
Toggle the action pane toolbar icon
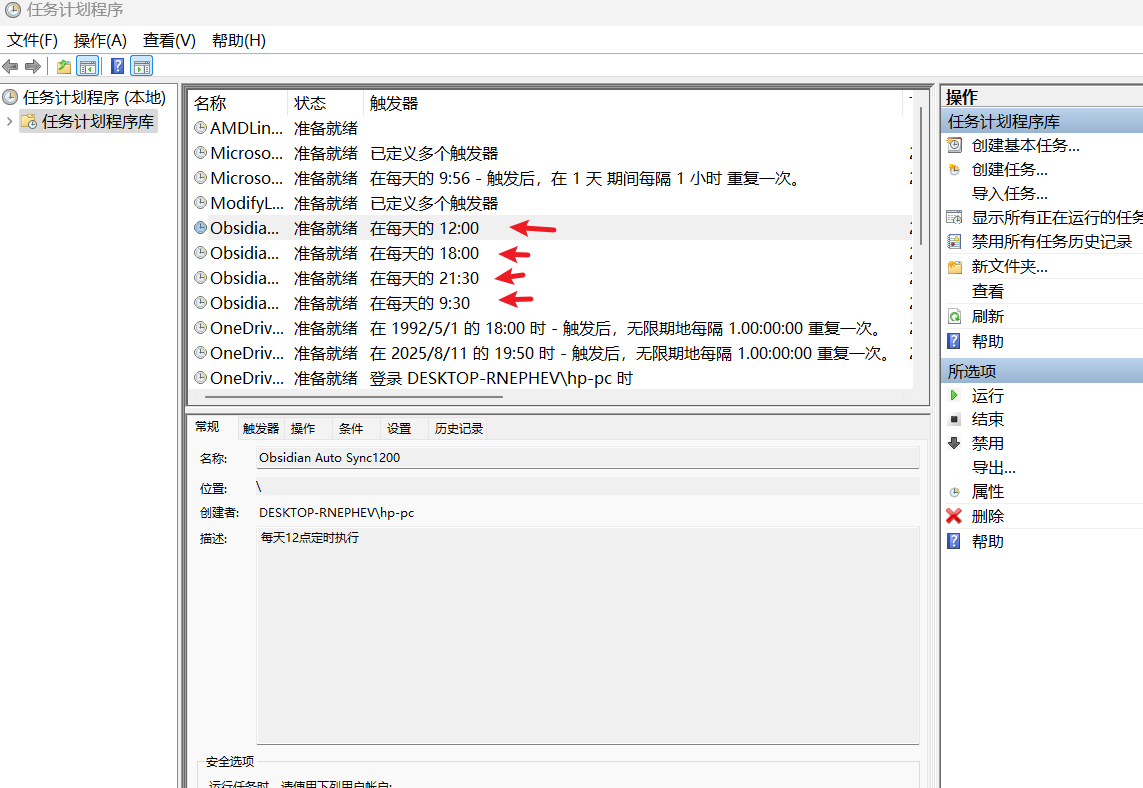pos(142,67)
